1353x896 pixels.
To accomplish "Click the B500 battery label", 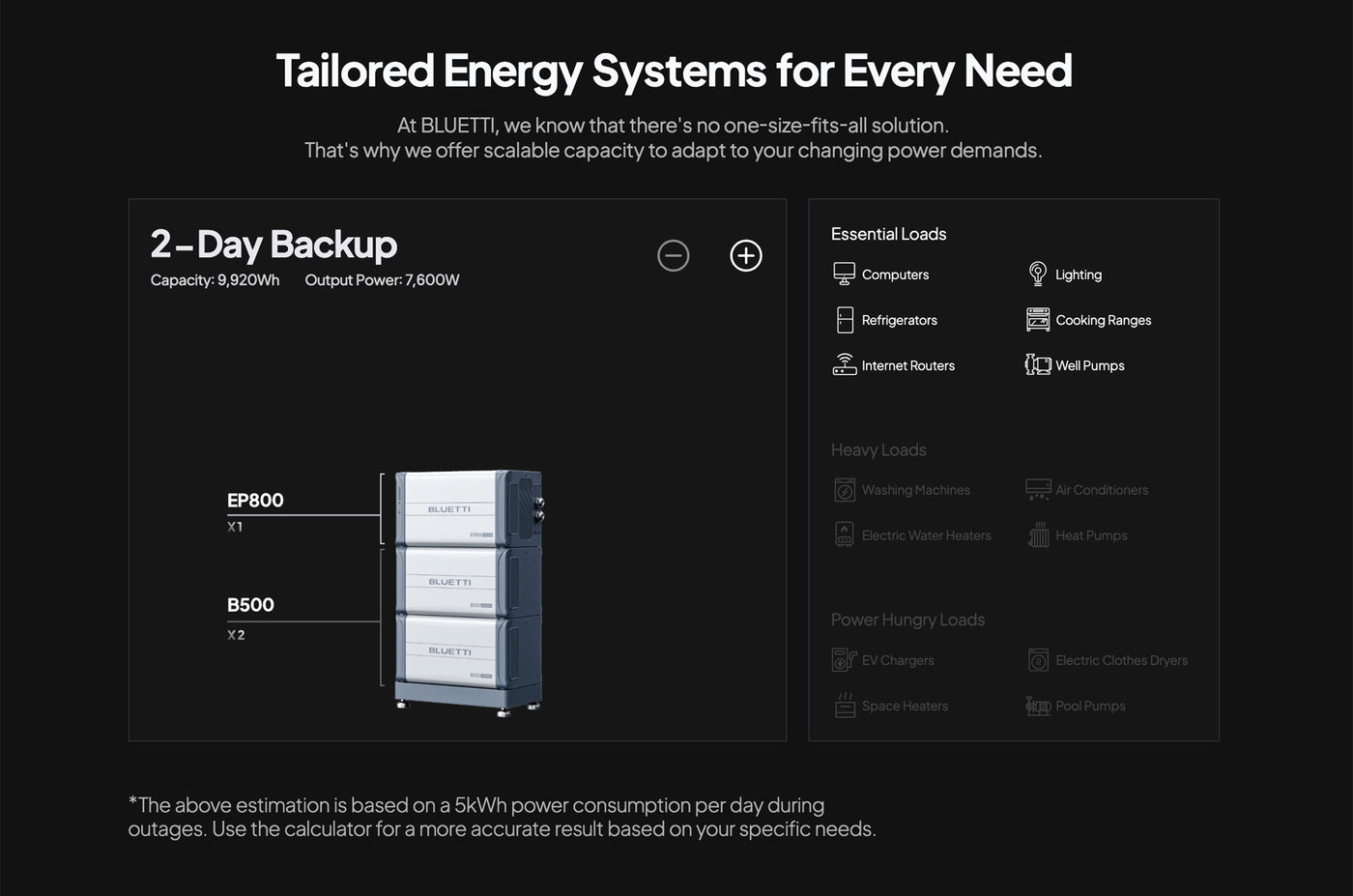I will 250,605.
